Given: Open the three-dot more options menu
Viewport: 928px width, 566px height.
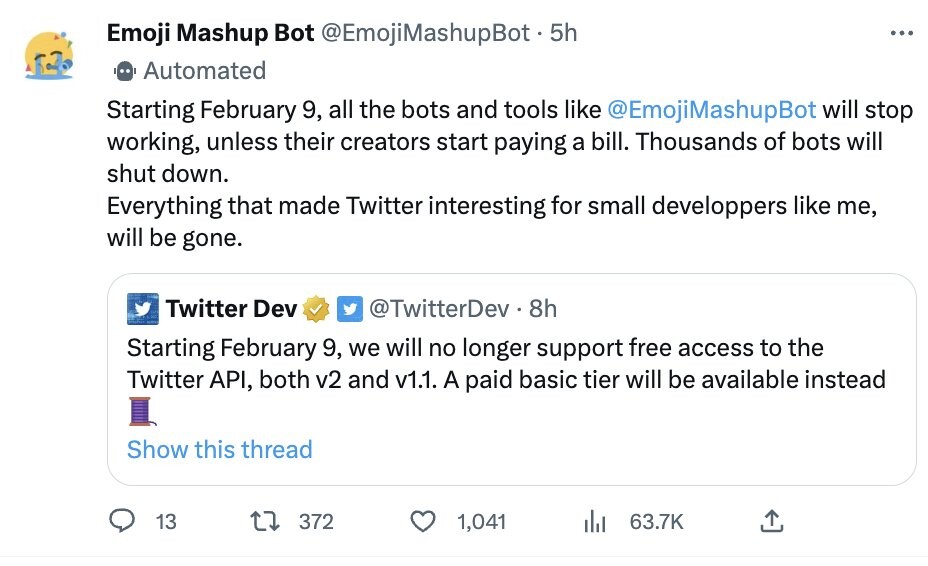Looking at the screenshot, I should [x=901, y=33].
